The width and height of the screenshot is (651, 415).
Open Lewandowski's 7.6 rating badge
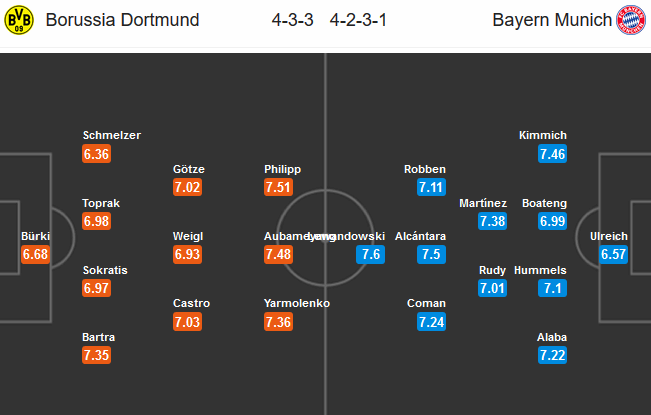370,254
